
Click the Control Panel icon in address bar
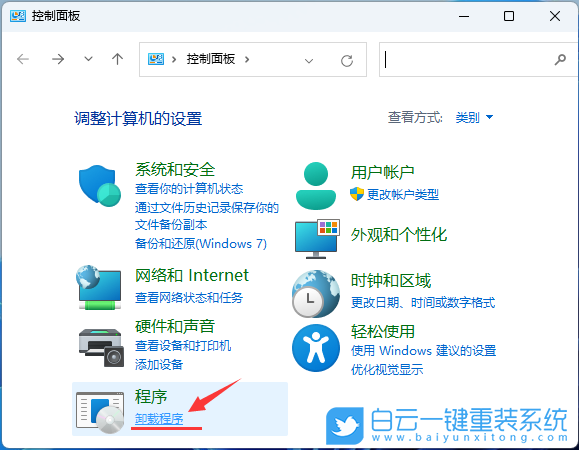click(156, 59)
